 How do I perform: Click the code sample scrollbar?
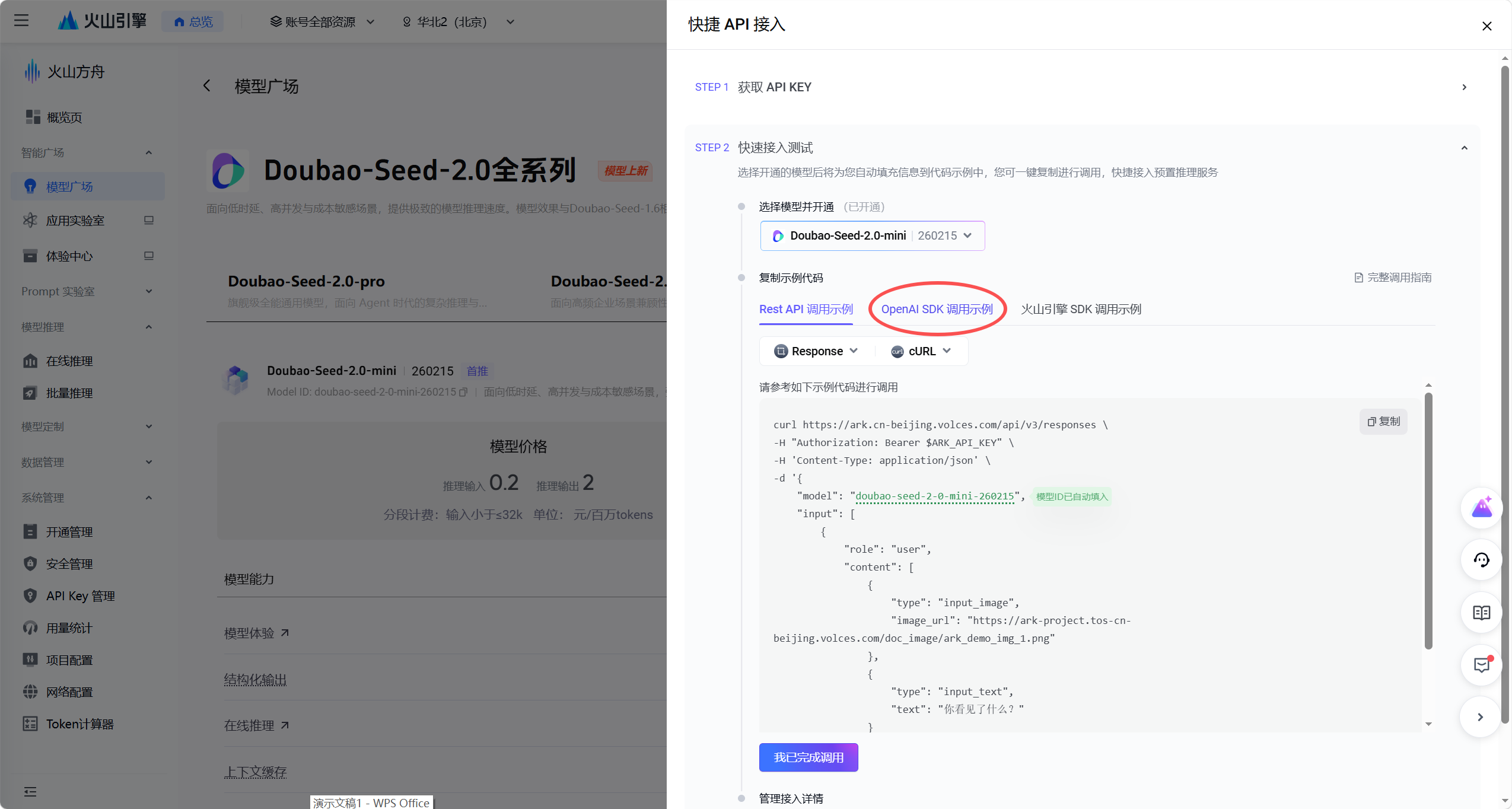[1428, 521]
